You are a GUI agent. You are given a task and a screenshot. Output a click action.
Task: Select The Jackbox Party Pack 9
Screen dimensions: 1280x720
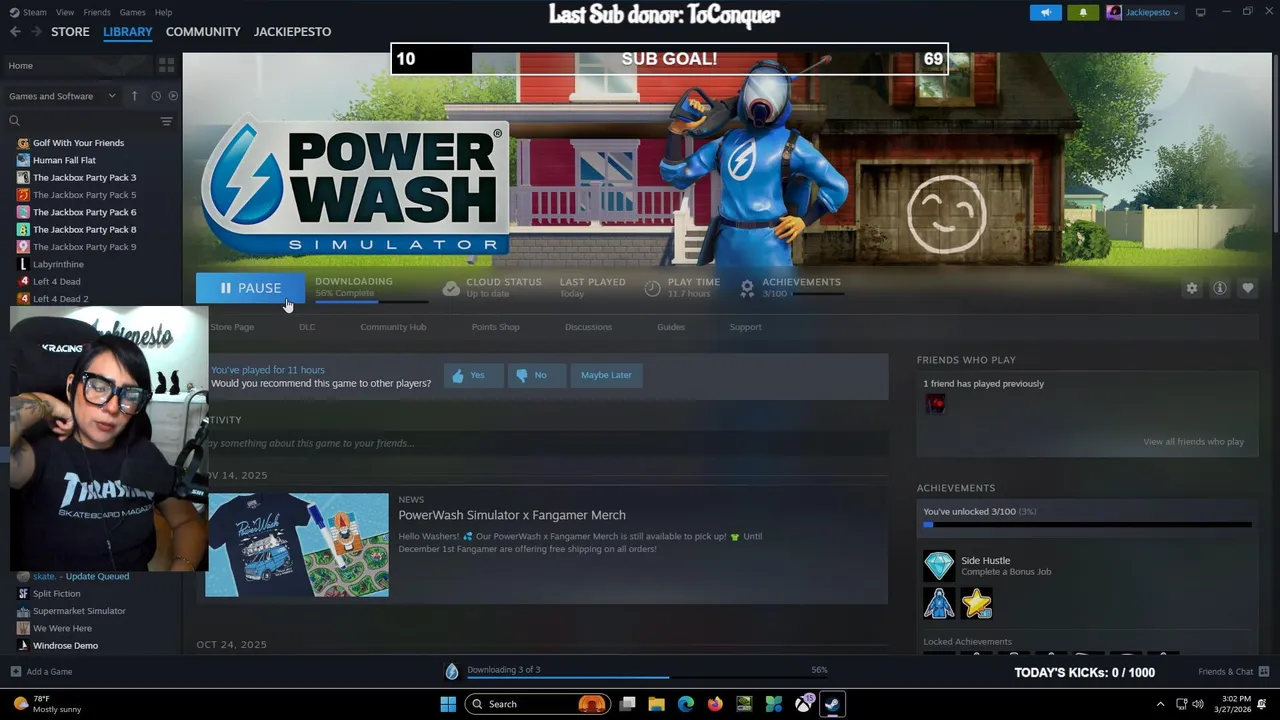pyautogui.click(x=84, y=247)
